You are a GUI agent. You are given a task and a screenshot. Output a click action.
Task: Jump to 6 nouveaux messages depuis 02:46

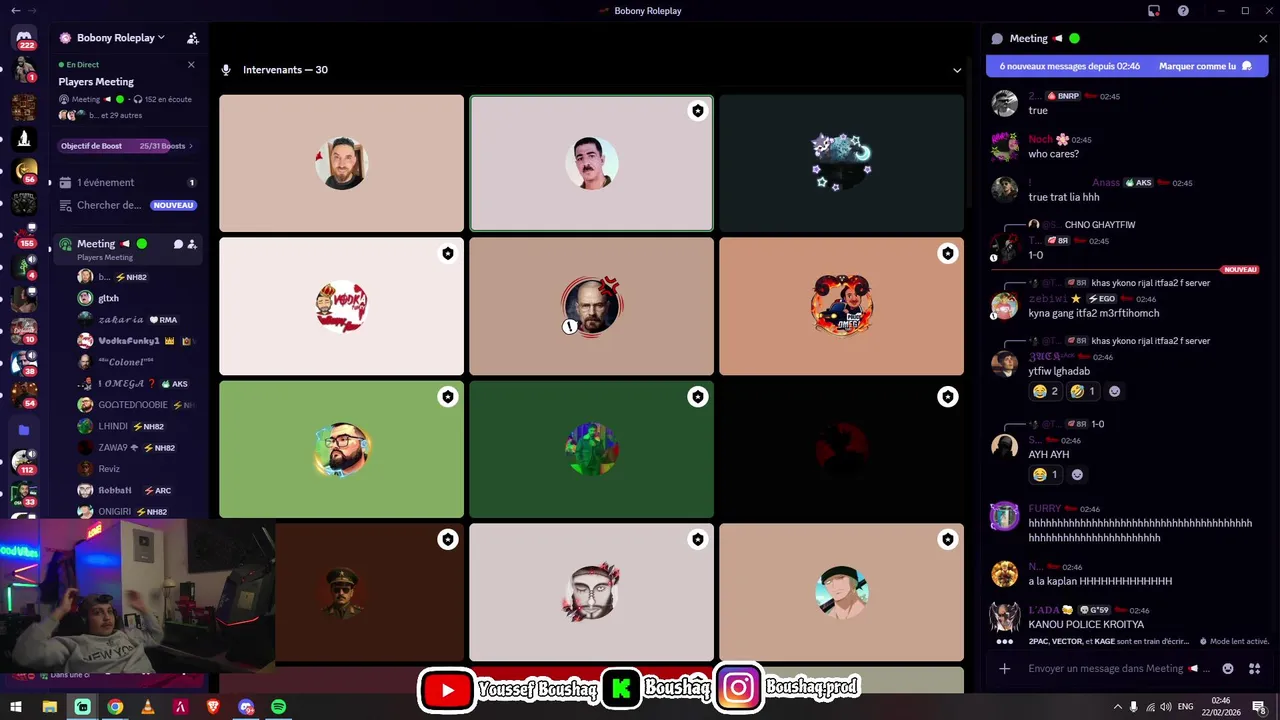1069,66
